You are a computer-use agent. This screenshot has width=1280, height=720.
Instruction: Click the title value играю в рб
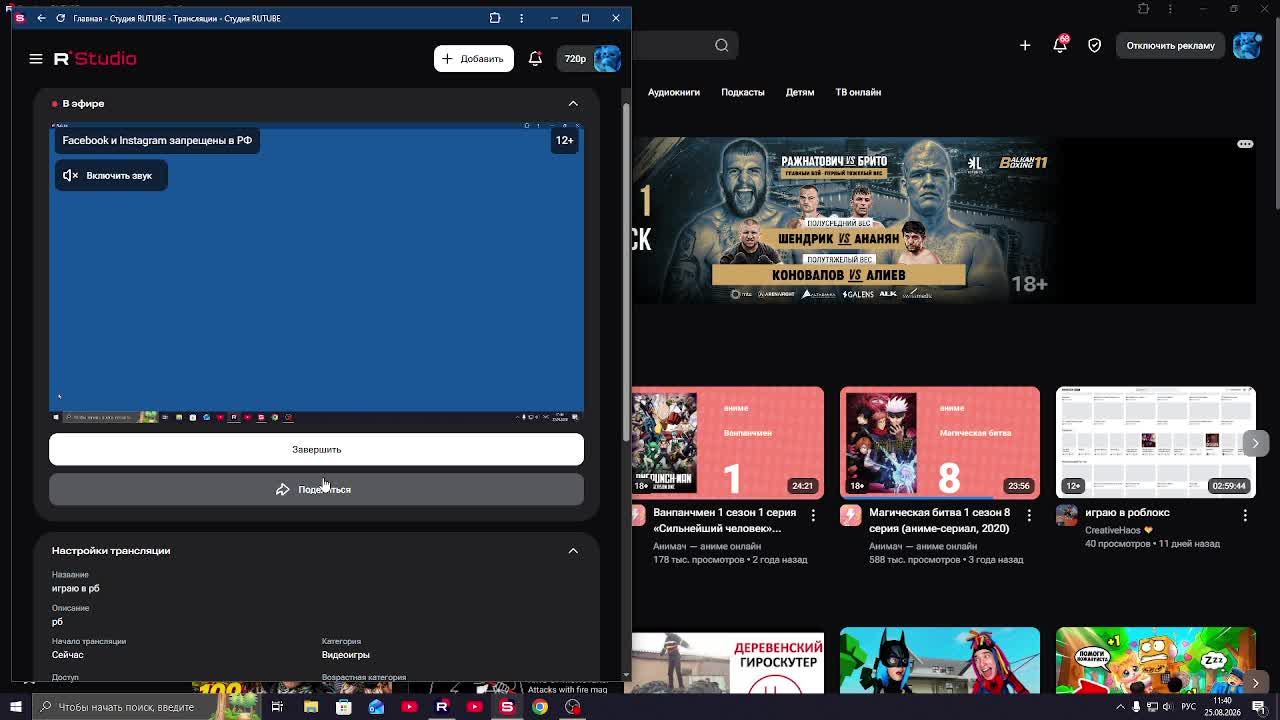click(x=76, y=589)
